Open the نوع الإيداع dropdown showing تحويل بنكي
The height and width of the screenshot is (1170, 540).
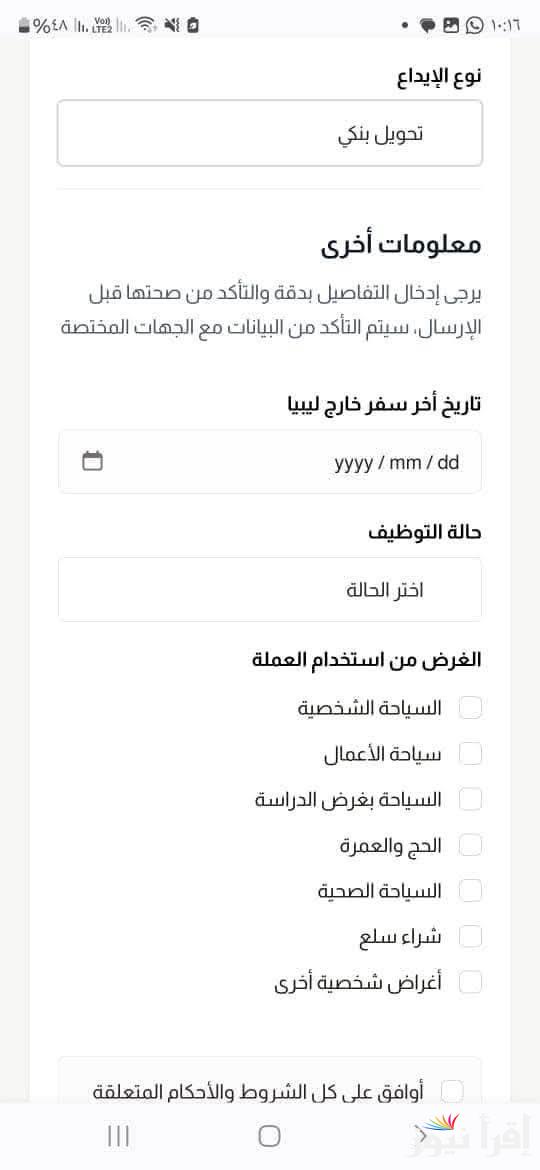click(x=270, y=134)
